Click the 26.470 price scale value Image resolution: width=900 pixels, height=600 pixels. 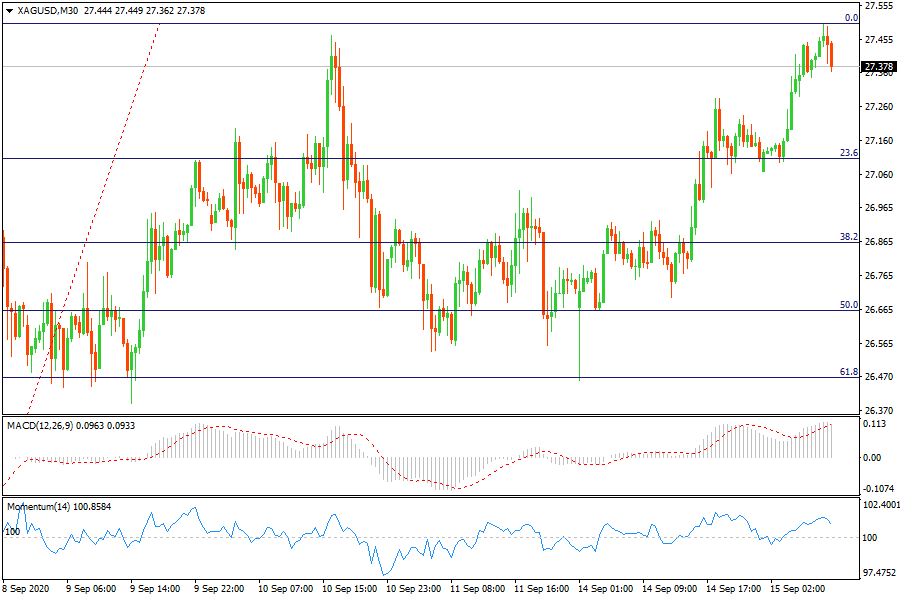pos(879,377)
